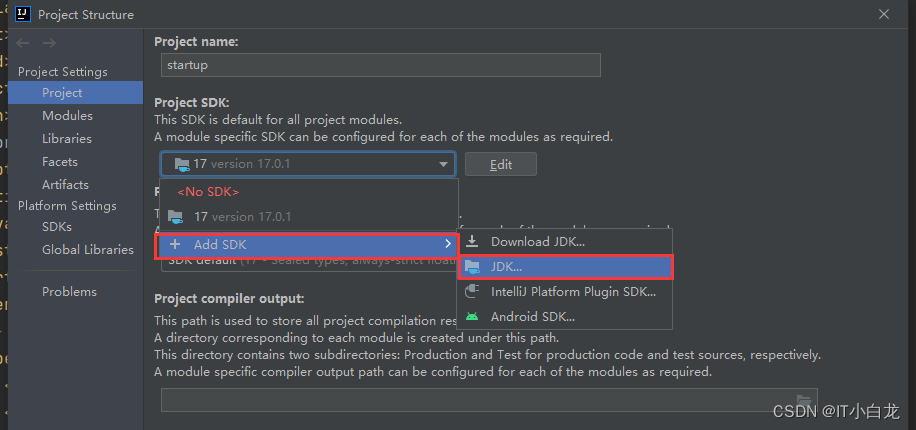
Task: Choose Android SDK... from the submenu
Action: (565, 317)
